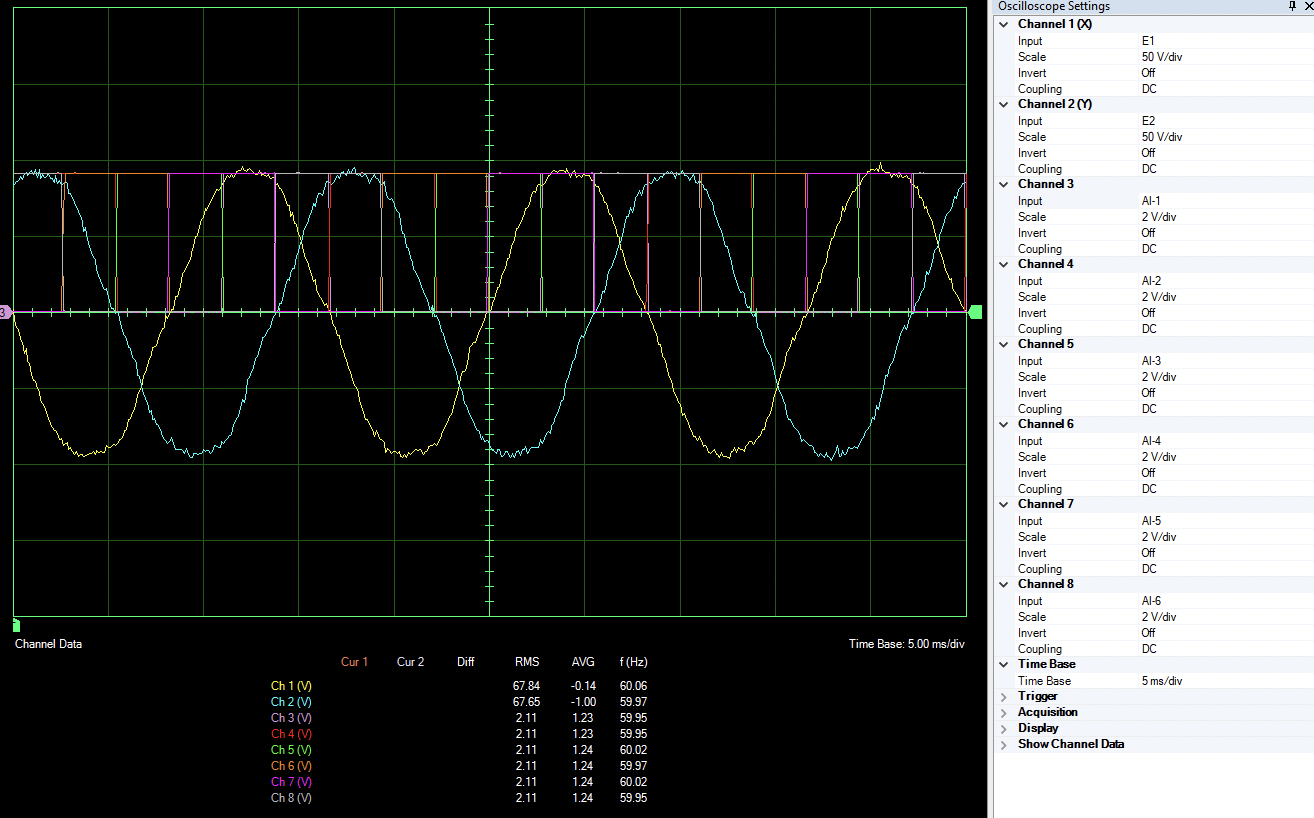Click the Channel 4 Coupling DC value
The height and width of the screenshot is (818, 1314).
(1149, 329)
